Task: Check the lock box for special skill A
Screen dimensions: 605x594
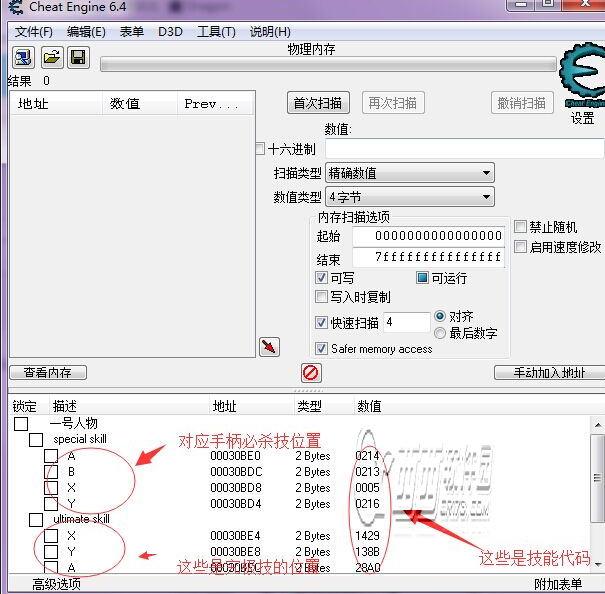Action: pyautogui.click(x=51, y=455)
